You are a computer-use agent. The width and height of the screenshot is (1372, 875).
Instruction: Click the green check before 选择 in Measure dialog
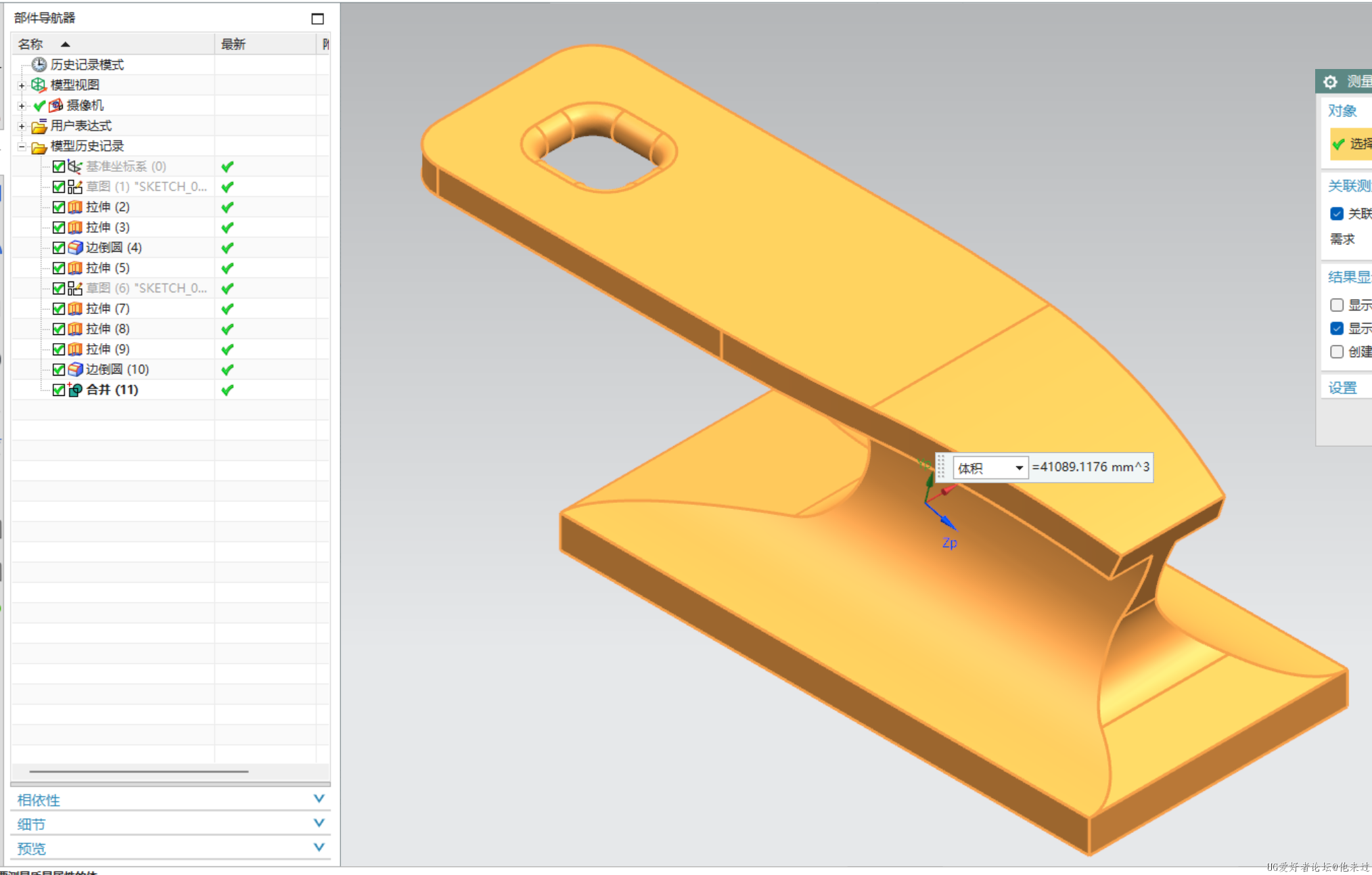(x=1337, y=144)
